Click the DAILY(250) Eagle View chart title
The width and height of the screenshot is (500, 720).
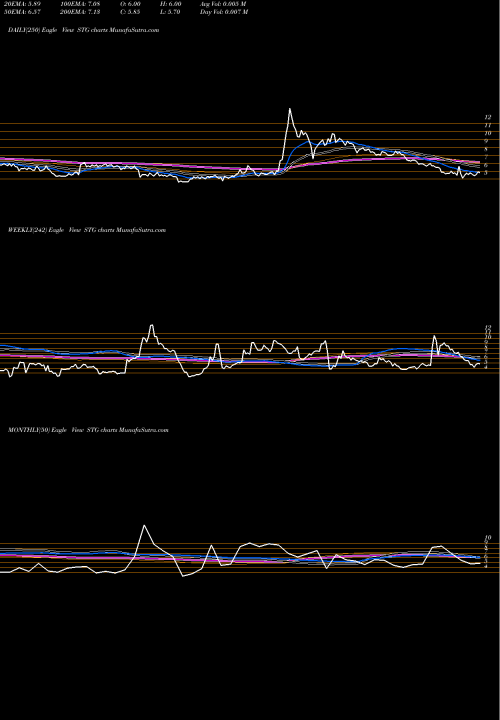click(84, 30)
